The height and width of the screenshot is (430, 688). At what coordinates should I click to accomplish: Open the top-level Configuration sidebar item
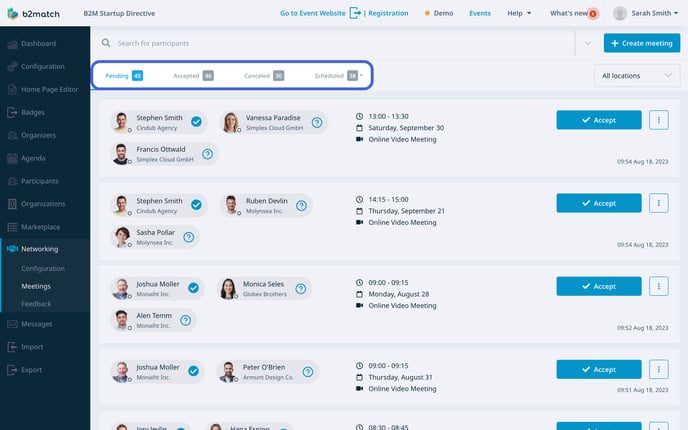pos(42,66)
